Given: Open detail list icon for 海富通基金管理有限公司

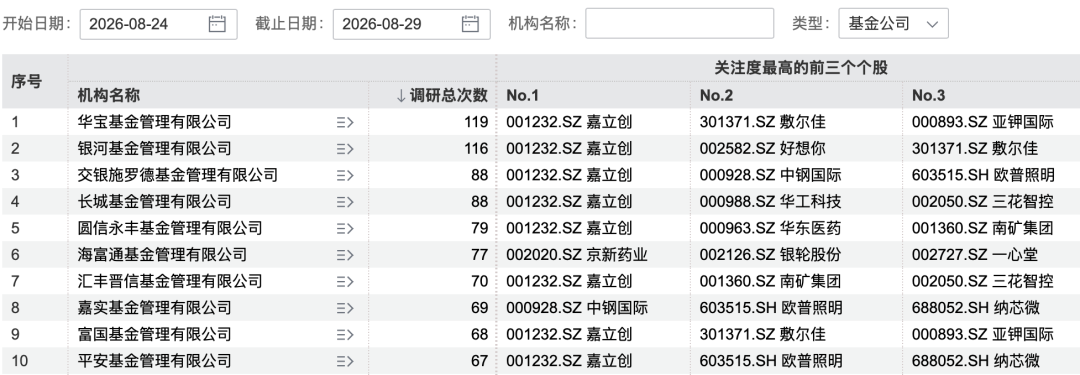Looking at the screenshot, I should (x=345, y=255).
